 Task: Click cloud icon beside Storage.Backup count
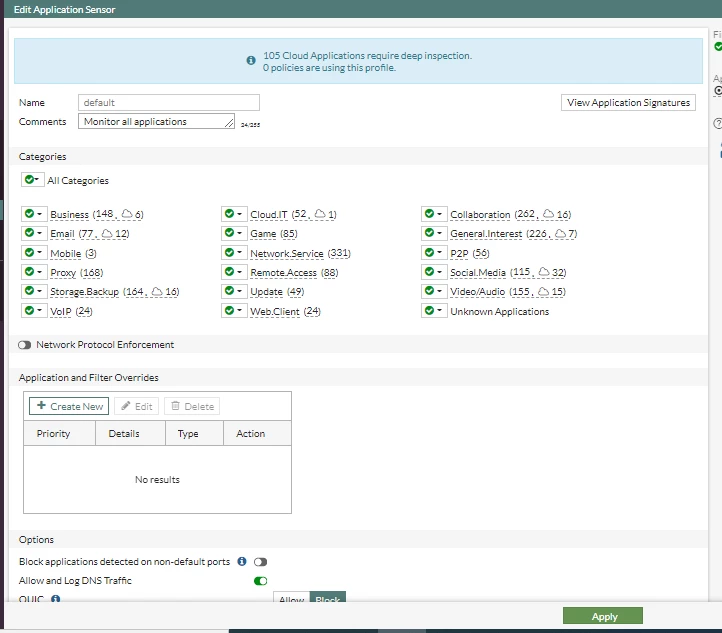(x=157, y=291)
